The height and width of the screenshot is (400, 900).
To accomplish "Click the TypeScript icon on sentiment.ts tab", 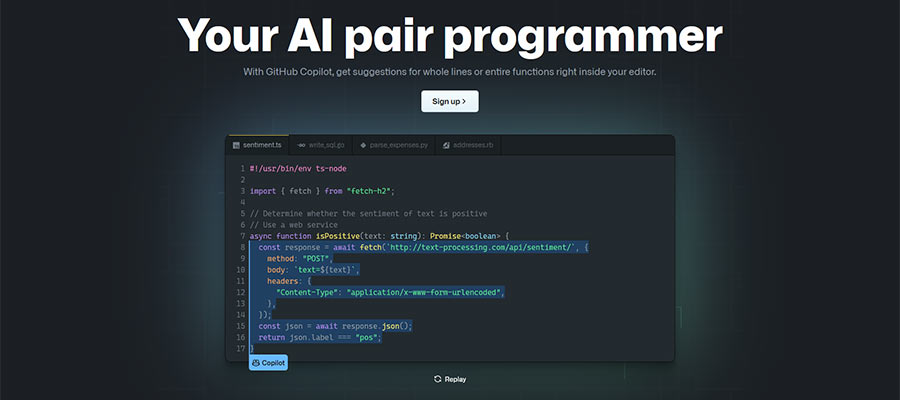I will pyautogui.click(x=237, y=145).
